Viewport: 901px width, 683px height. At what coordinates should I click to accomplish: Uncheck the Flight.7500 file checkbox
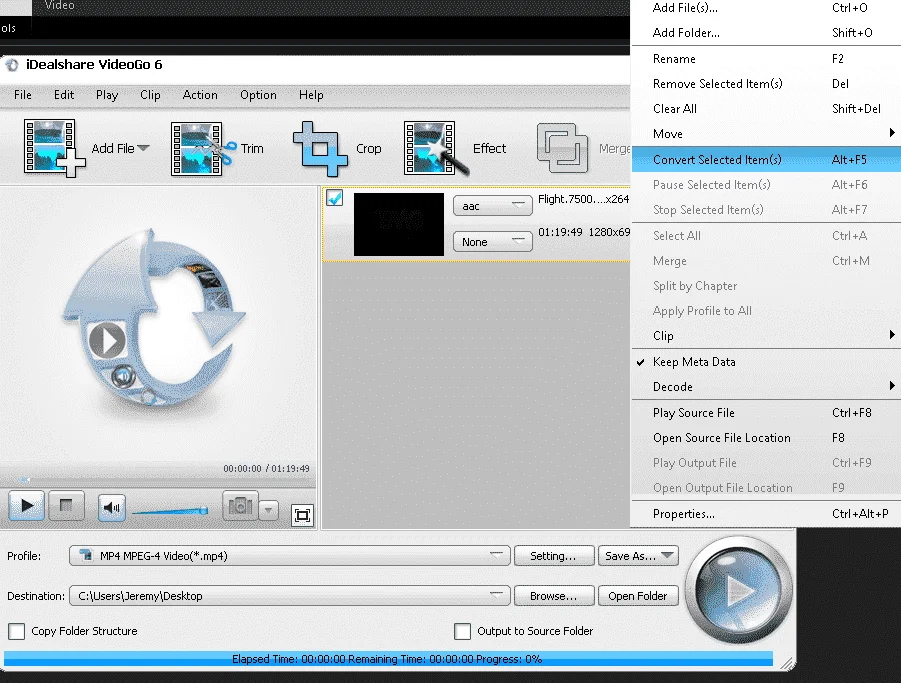(x=334, y=198)
